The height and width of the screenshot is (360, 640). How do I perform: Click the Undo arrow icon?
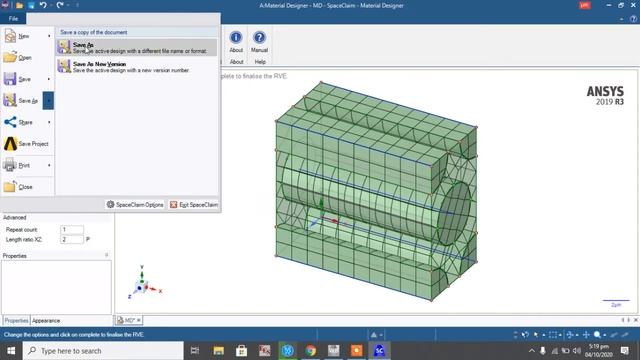[43, 5]
